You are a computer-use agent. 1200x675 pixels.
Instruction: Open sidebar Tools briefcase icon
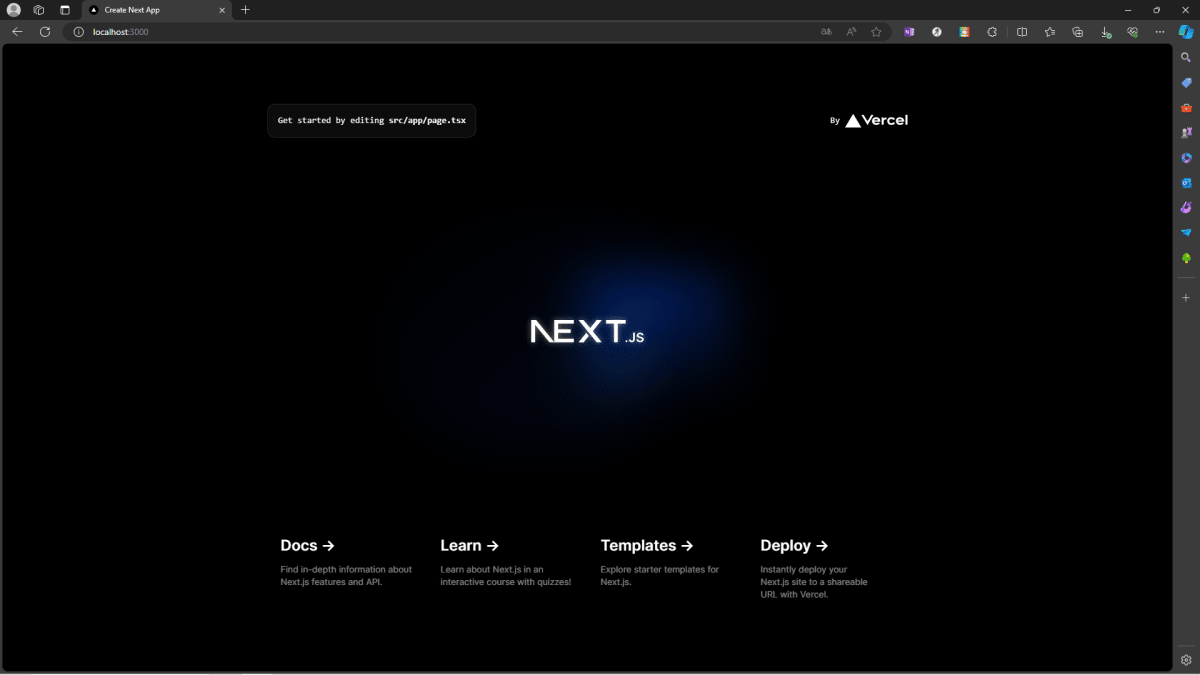click(1186, 107)
